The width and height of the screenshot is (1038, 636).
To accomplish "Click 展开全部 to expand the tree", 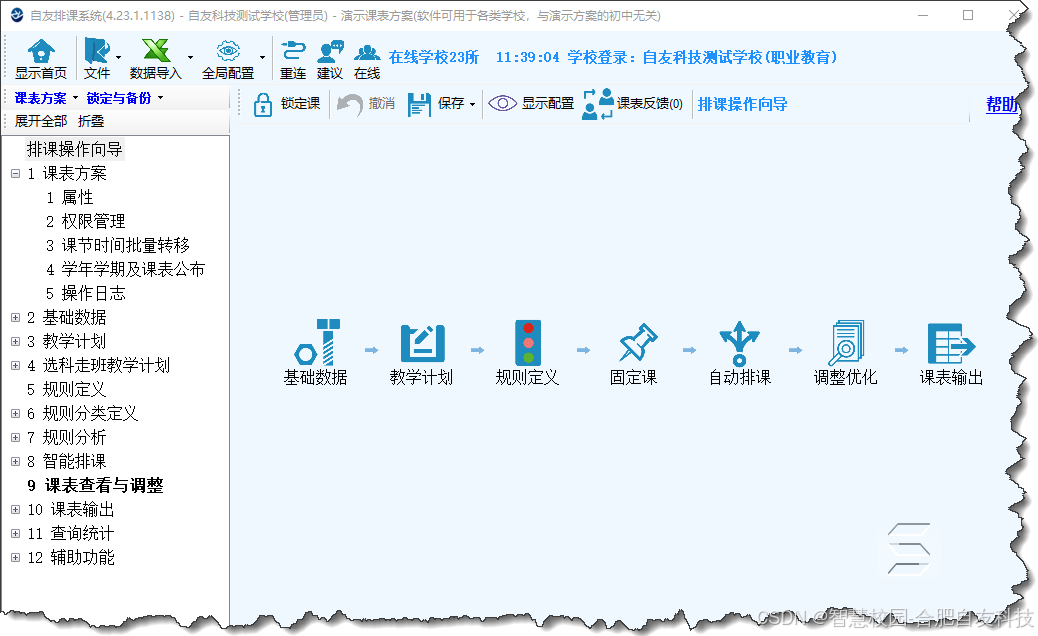I will [41, 121].
